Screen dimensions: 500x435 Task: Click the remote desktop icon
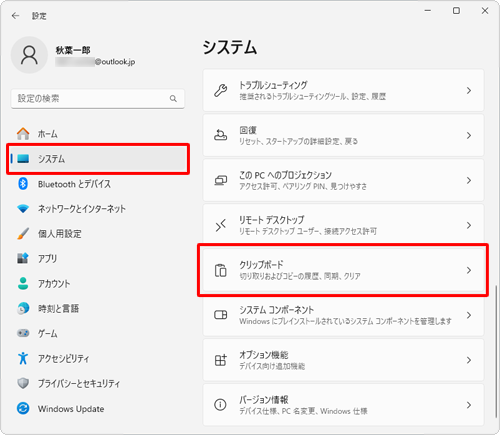(x=220, y=225)
